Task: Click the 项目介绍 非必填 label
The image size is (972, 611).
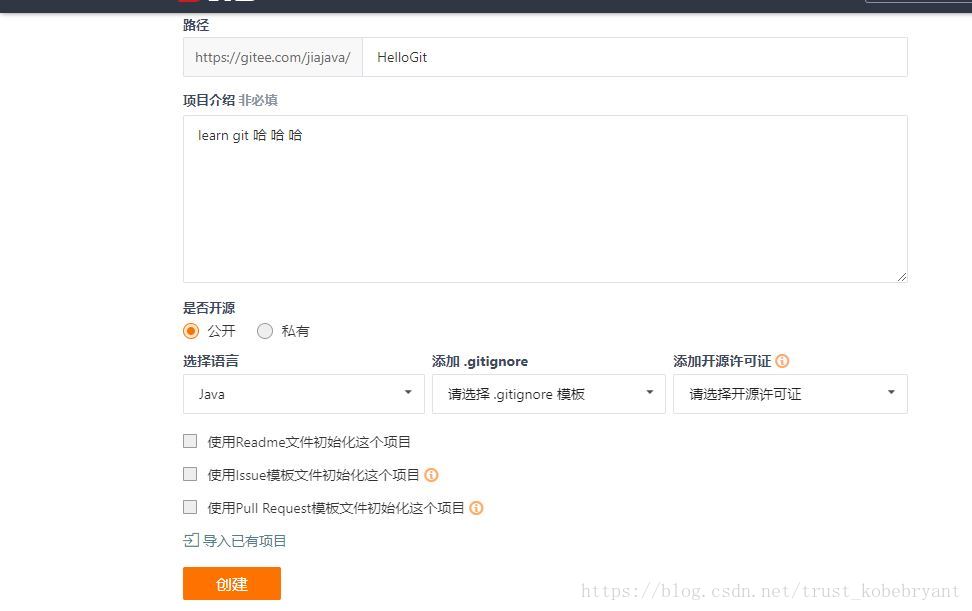Action: [x=230, y=100]
